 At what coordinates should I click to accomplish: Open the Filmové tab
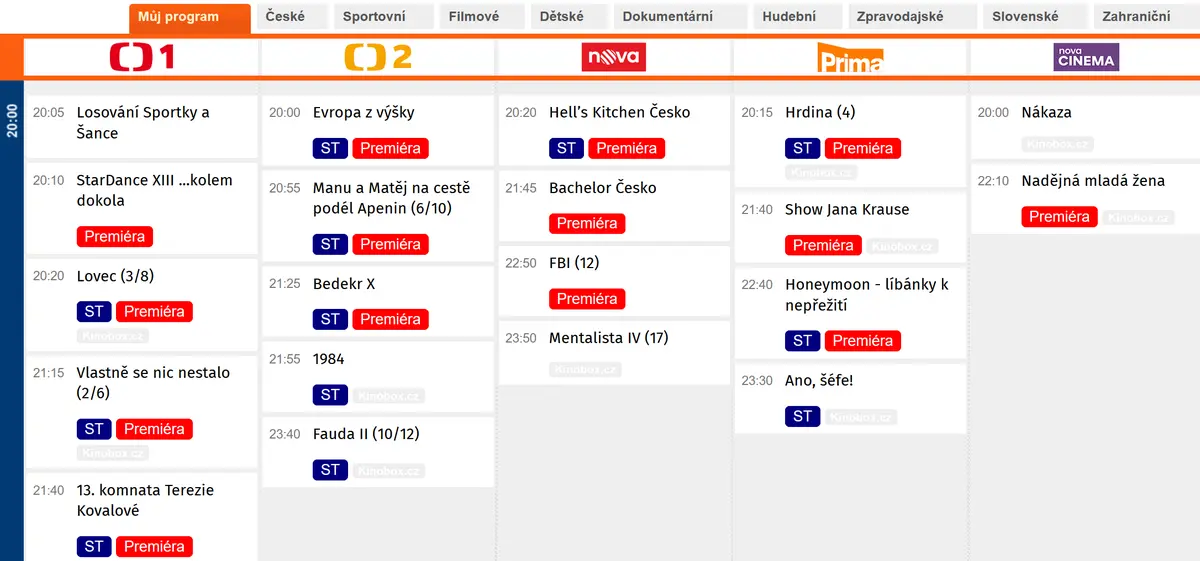pyautogui.click(x=474, y=16)
